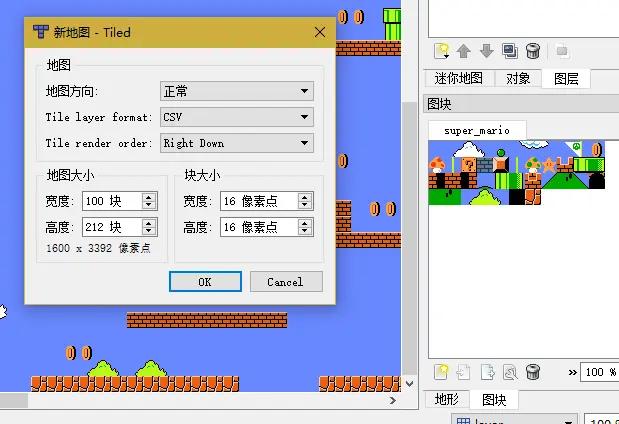The width and height of the screenshot is (619, 424).
Task: Click the greyed layer toggle icon after the trash icon
Action: click(x=562, y=51)
